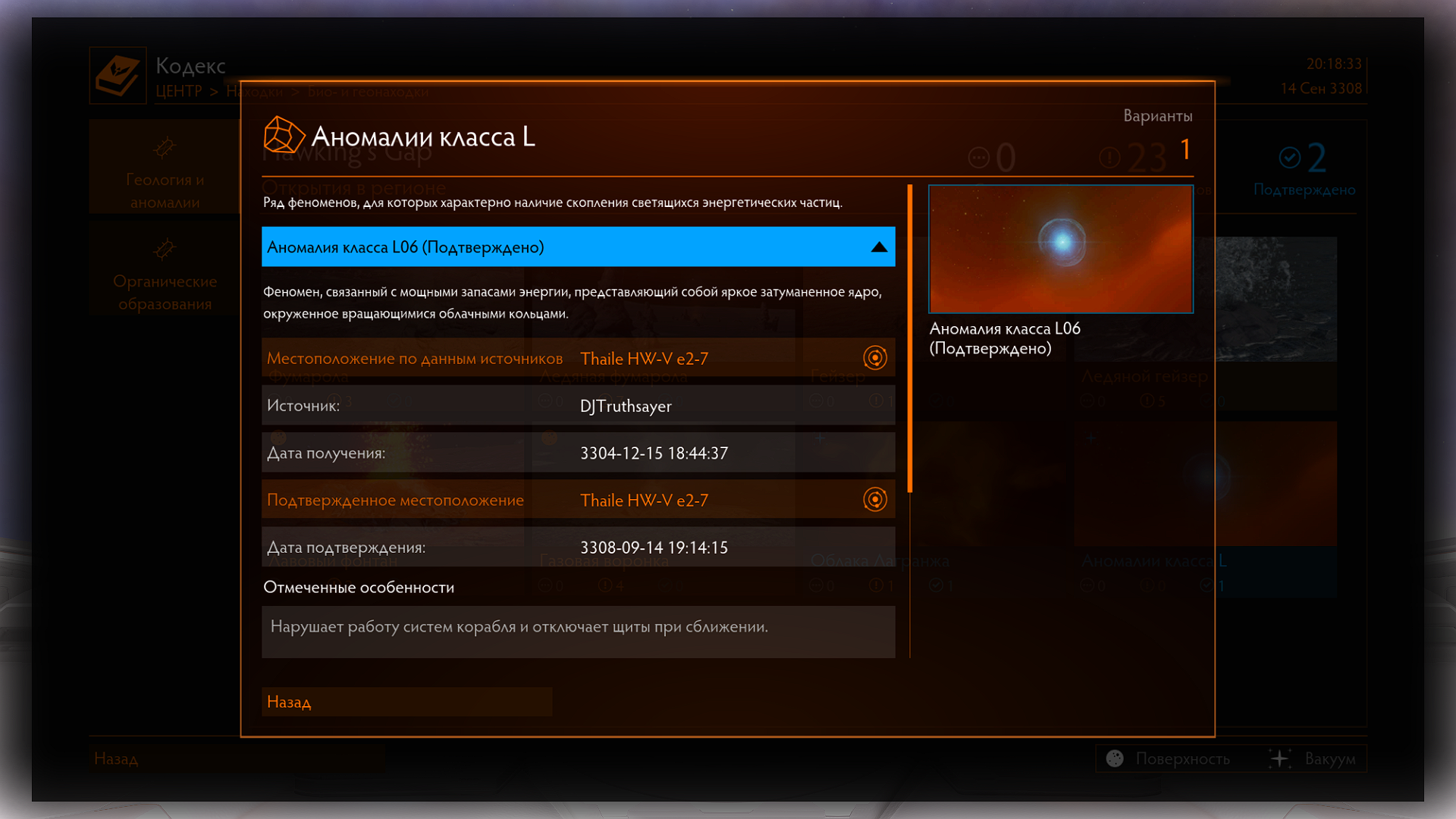1456x819 pixels.
Task: Click target icon for reported location Thaile HW-V e2-7
Action: [x=875, y=358]
